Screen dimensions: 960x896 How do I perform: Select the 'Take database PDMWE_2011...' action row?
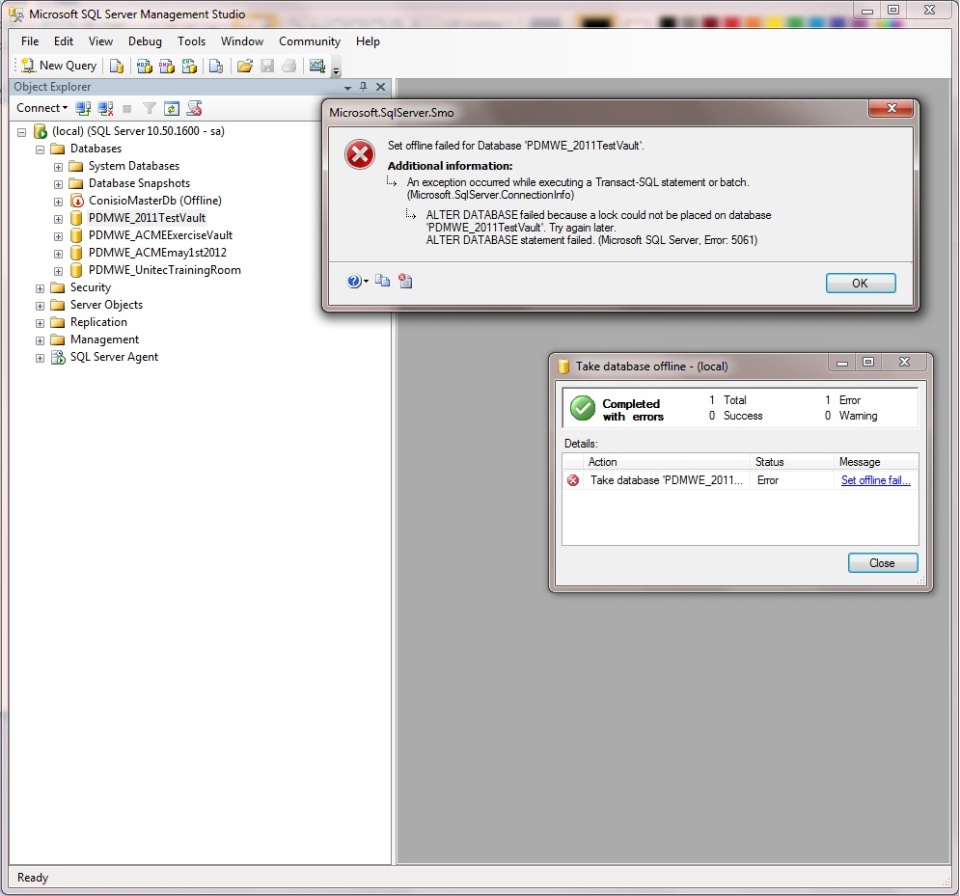tap(740, 480)
